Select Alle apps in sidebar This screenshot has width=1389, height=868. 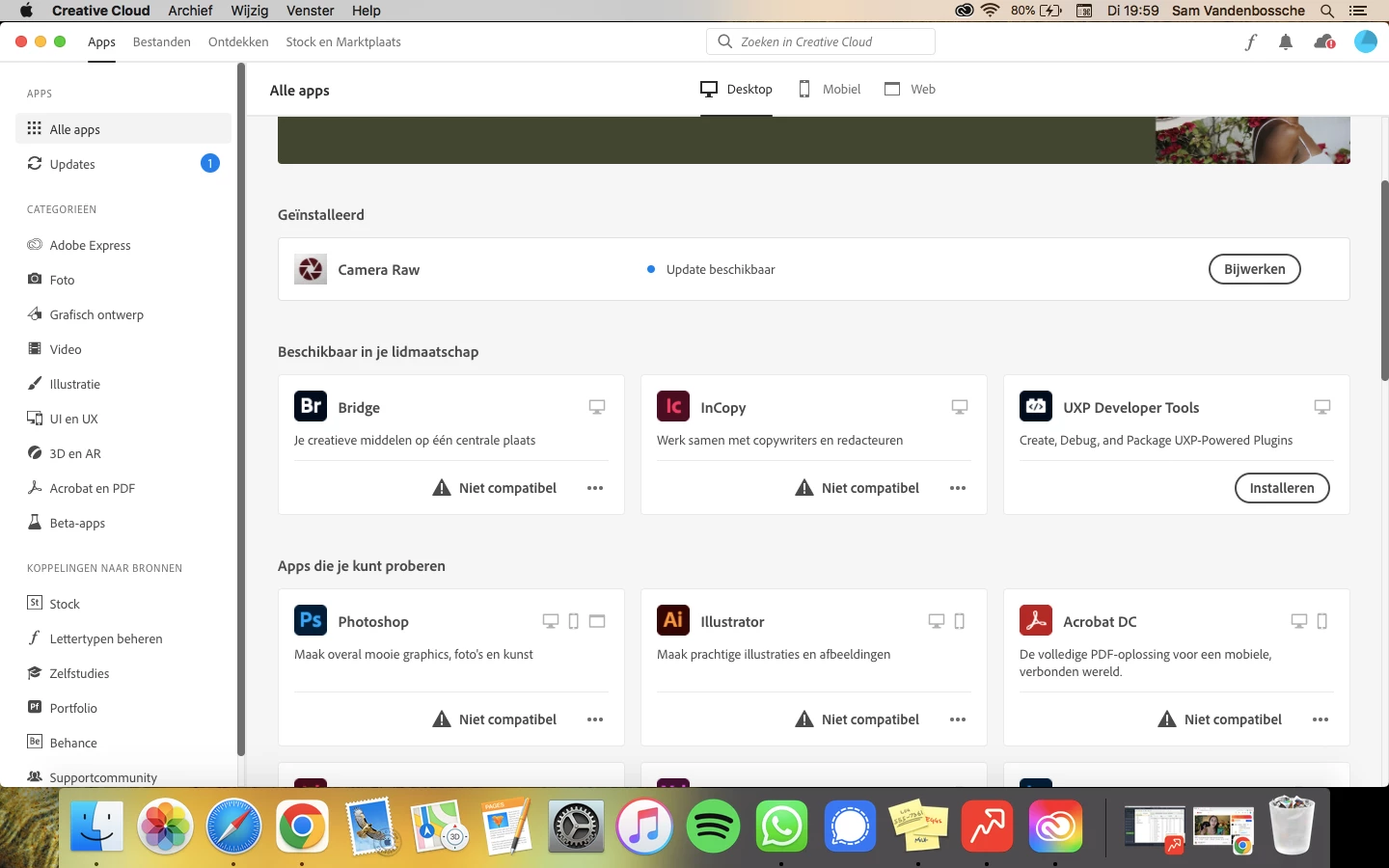pos(123,129)
